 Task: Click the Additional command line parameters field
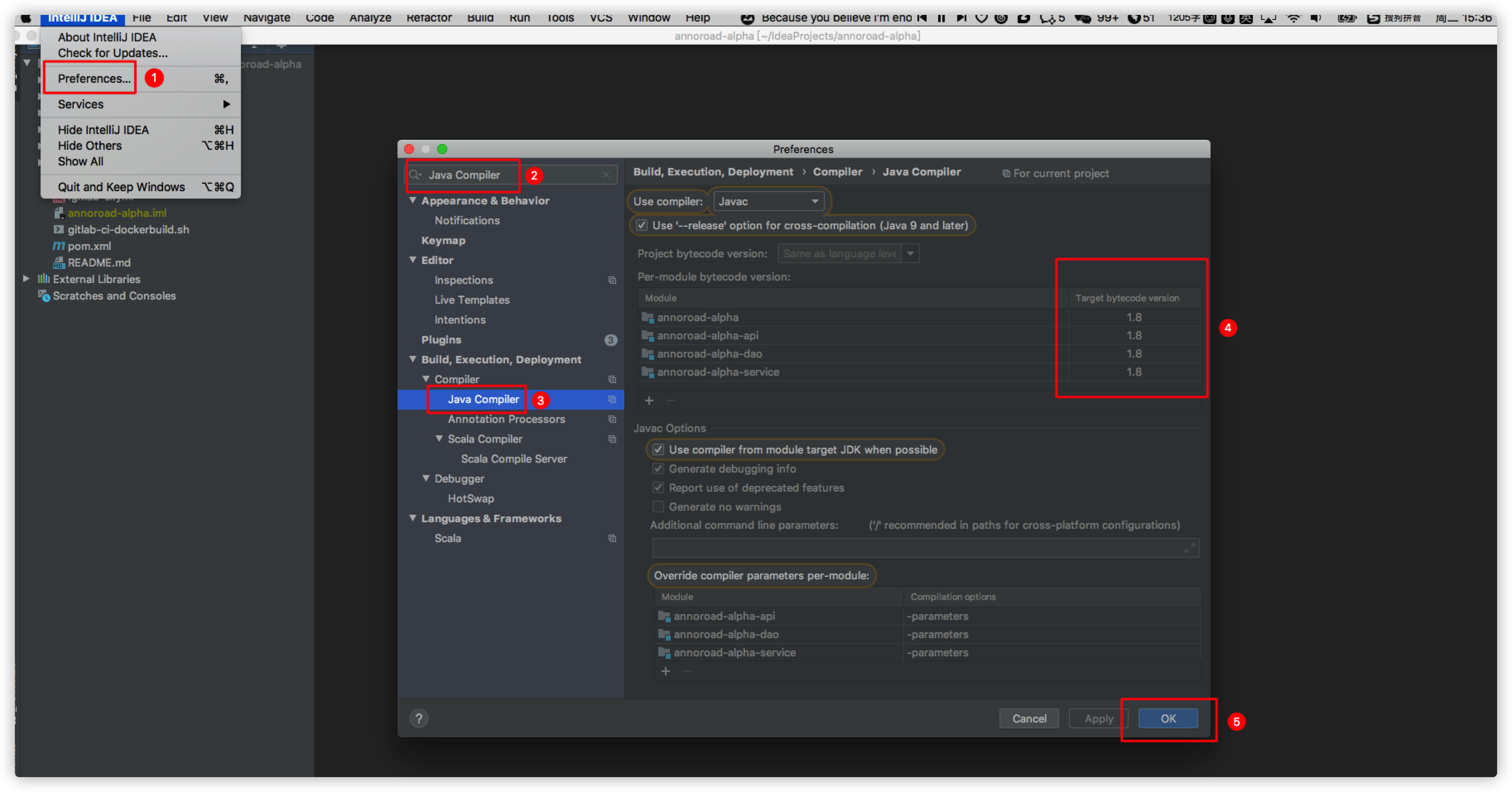click(x=916, y=548)
